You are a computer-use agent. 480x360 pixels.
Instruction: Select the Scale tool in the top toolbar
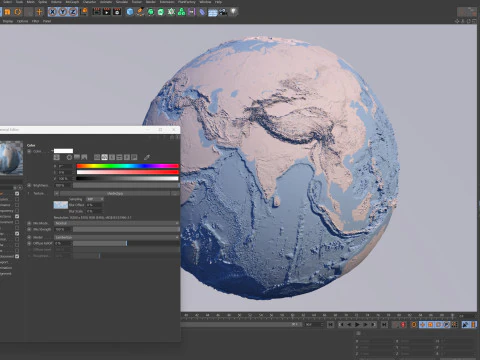pyautogui.click(x=7, y=12)
